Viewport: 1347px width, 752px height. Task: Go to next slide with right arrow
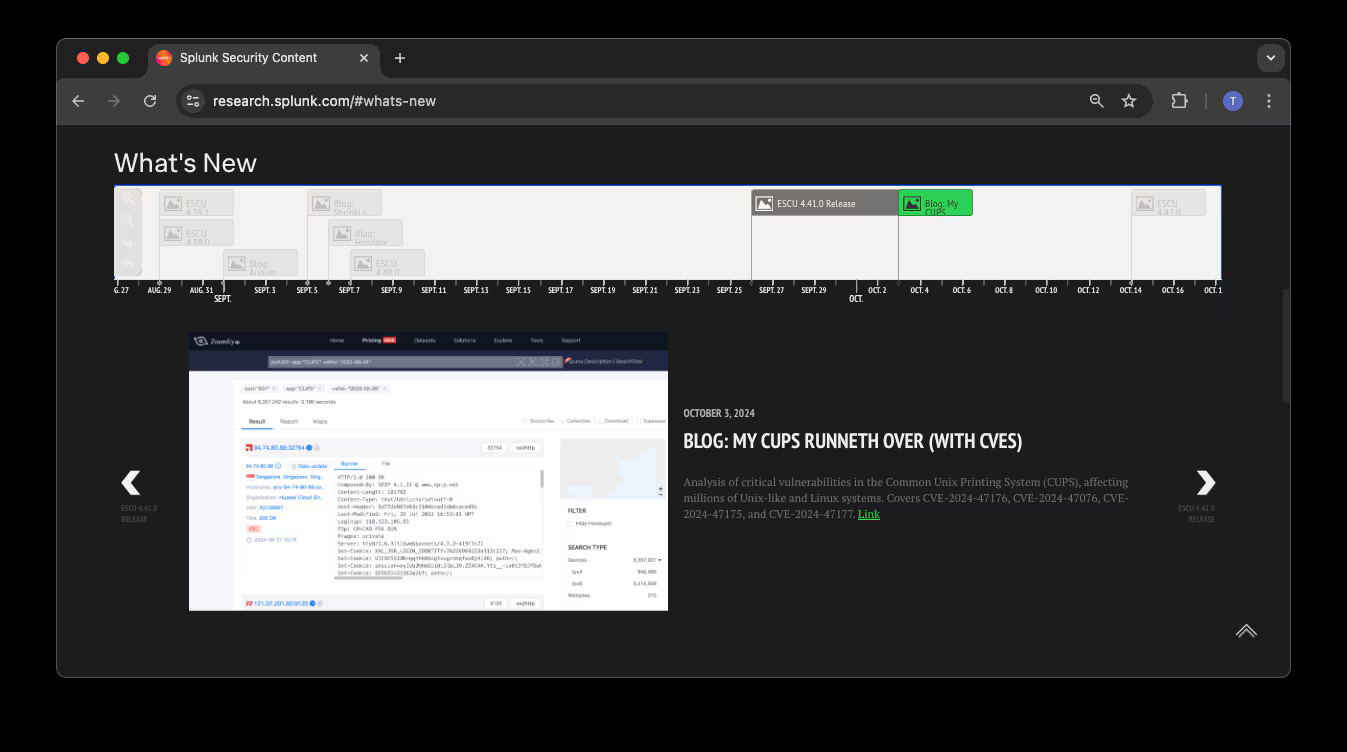[x=1205, y=483]
